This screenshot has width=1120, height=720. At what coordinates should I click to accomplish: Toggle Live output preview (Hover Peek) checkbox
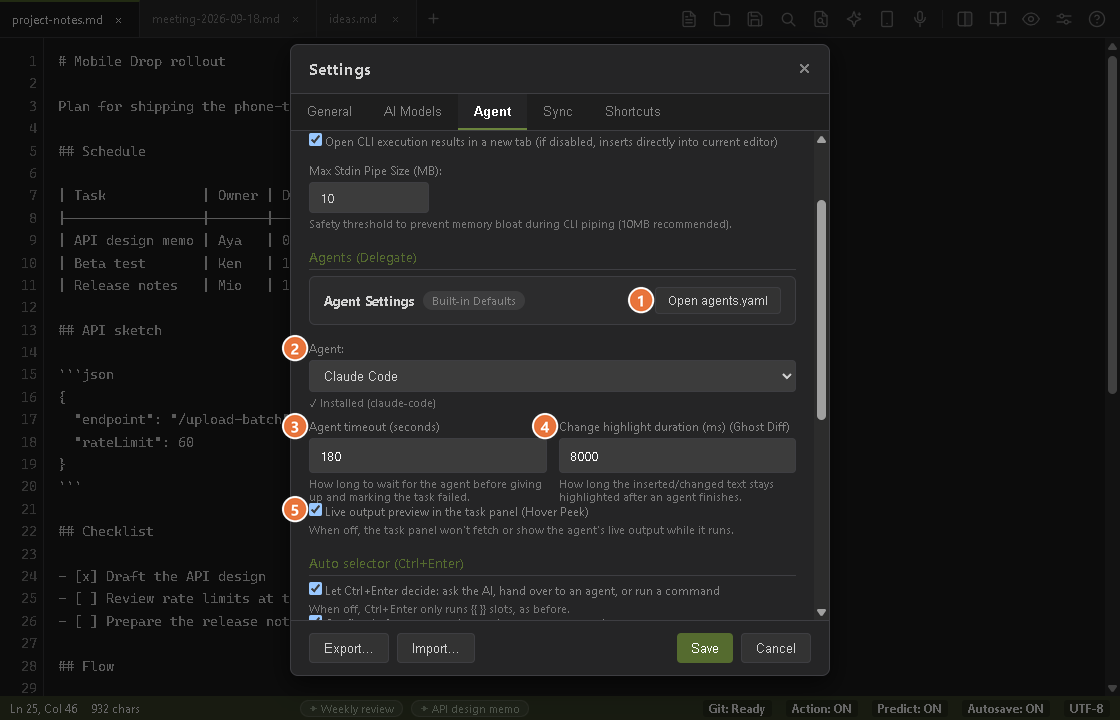(315, 510)
